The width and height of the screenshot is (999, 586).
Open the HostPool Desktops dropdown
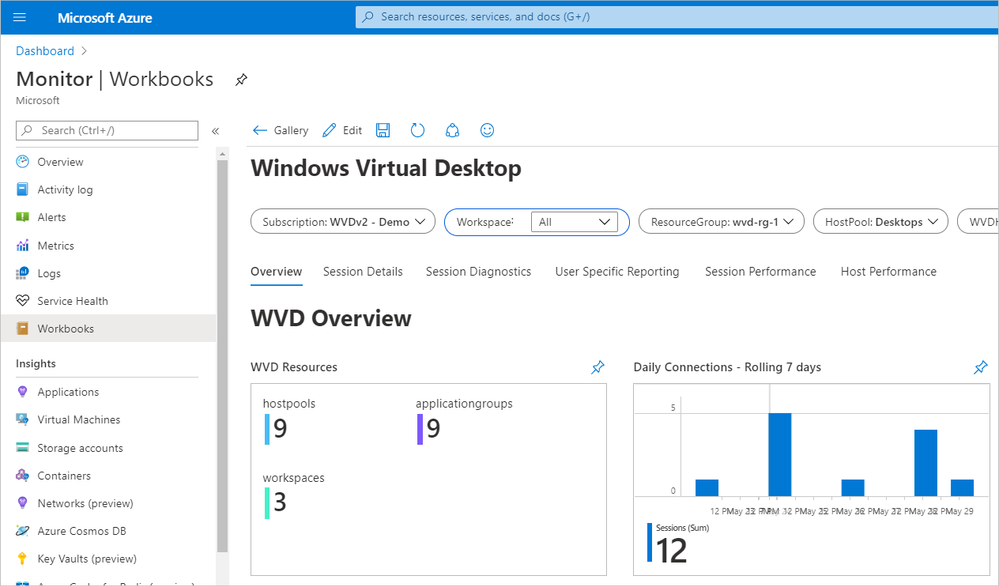coord(880,222)
